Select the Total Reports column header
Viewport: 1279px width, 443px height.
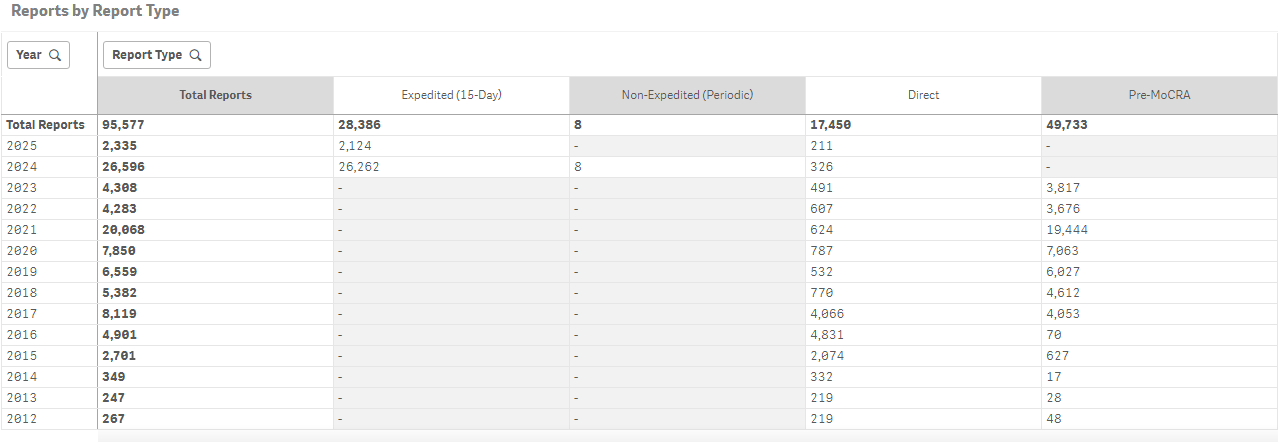click(215, 95)
